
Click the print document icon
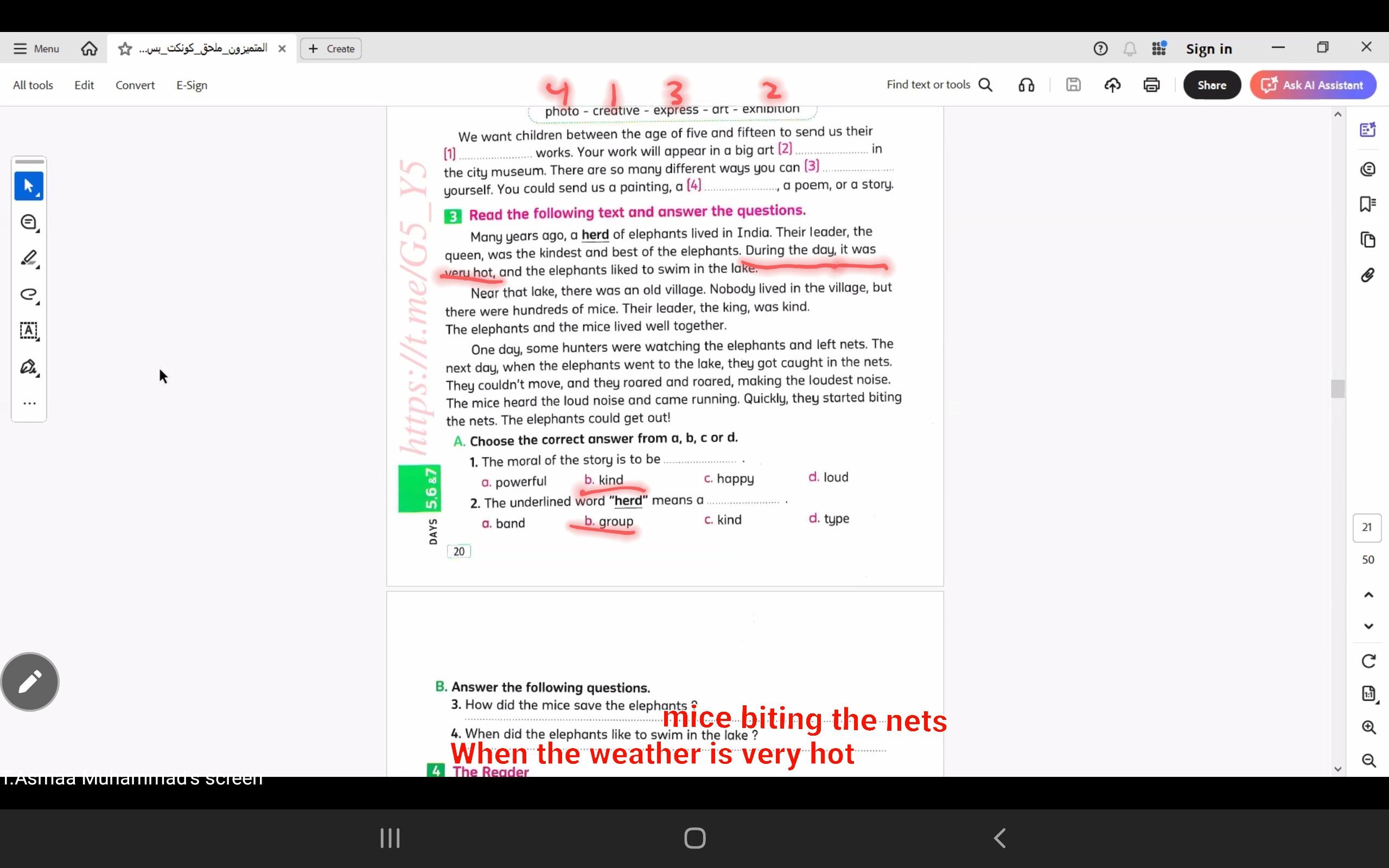click(x=1151, y=85)
